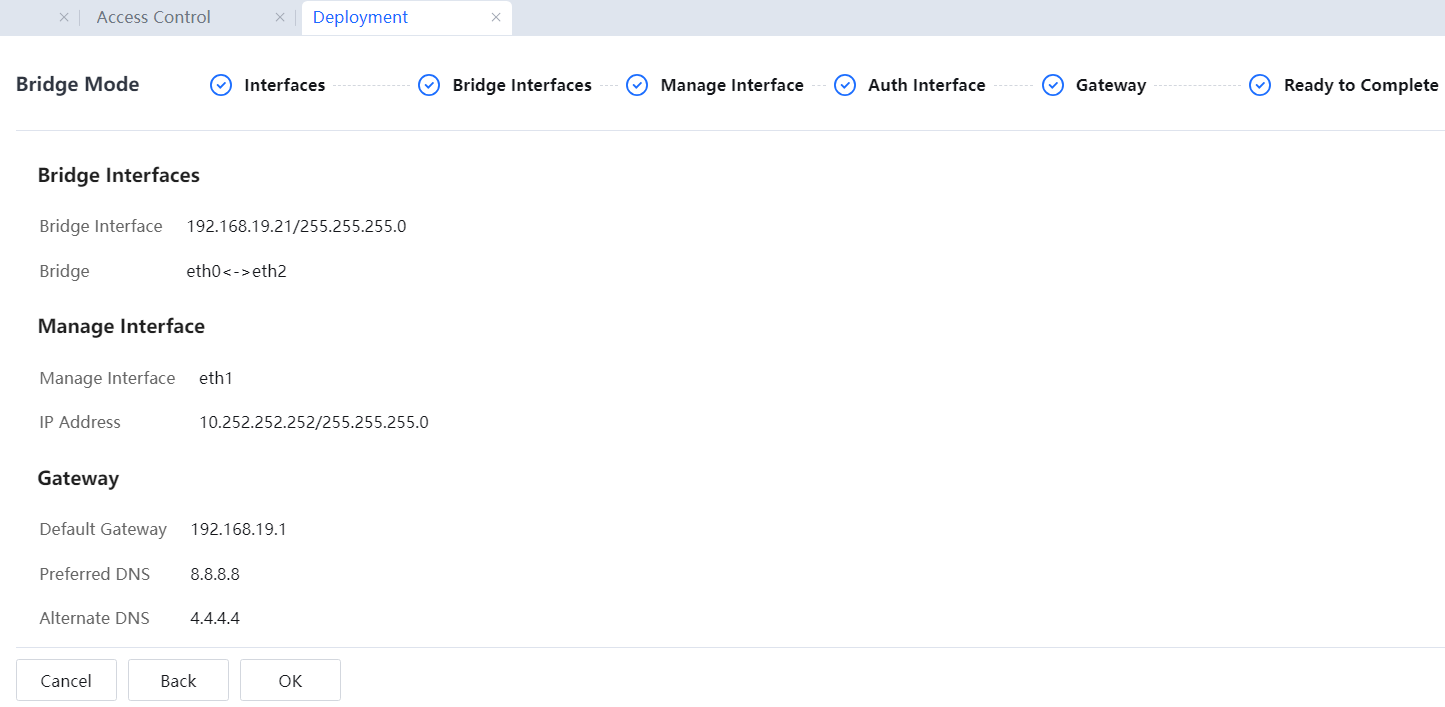Click the Auth Interface step checkmark icon
This screenshot has height=707, width=1445.
pos(845,86)
